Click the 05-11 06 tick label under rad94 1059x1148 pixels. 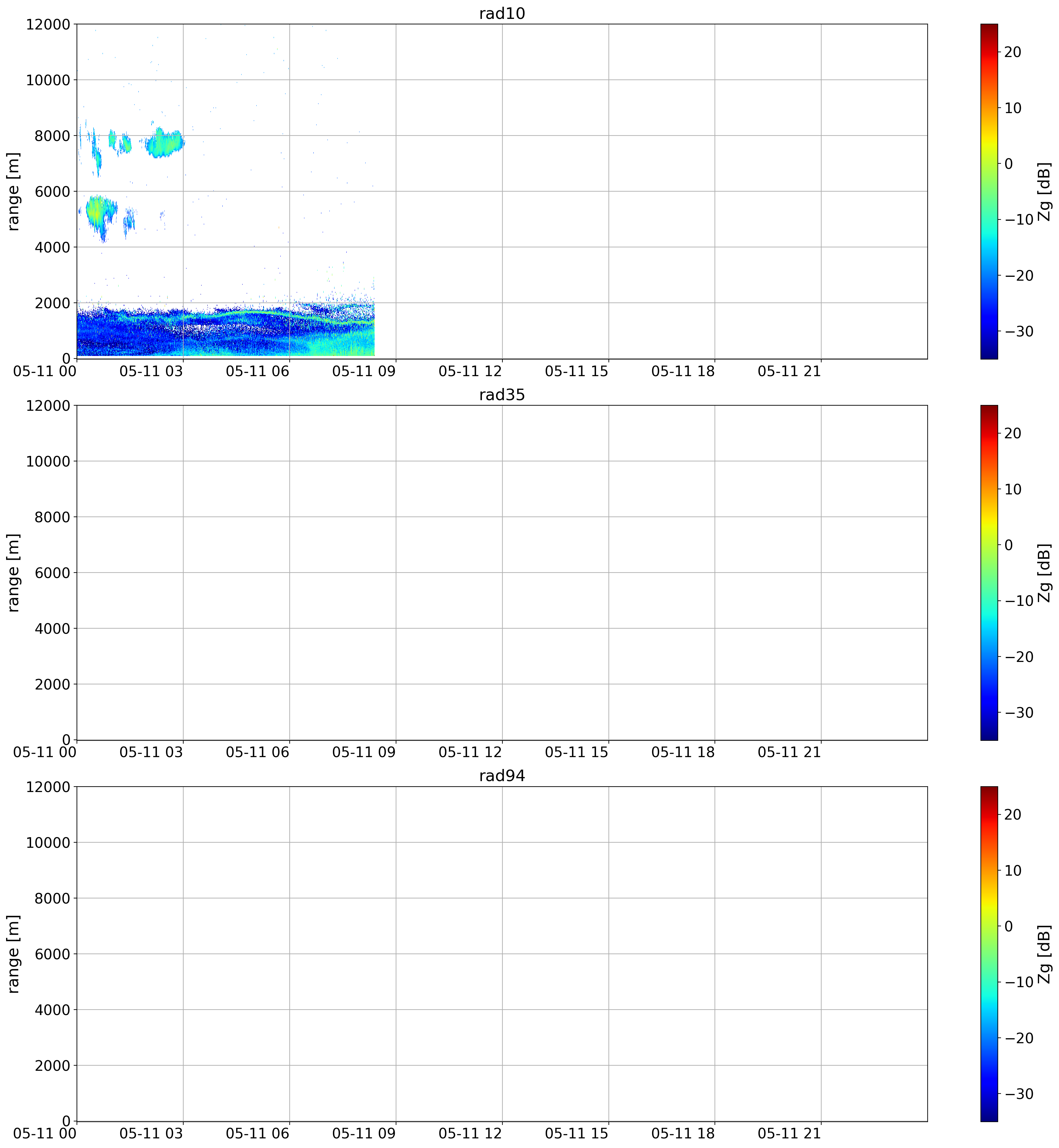point(258,1134)
